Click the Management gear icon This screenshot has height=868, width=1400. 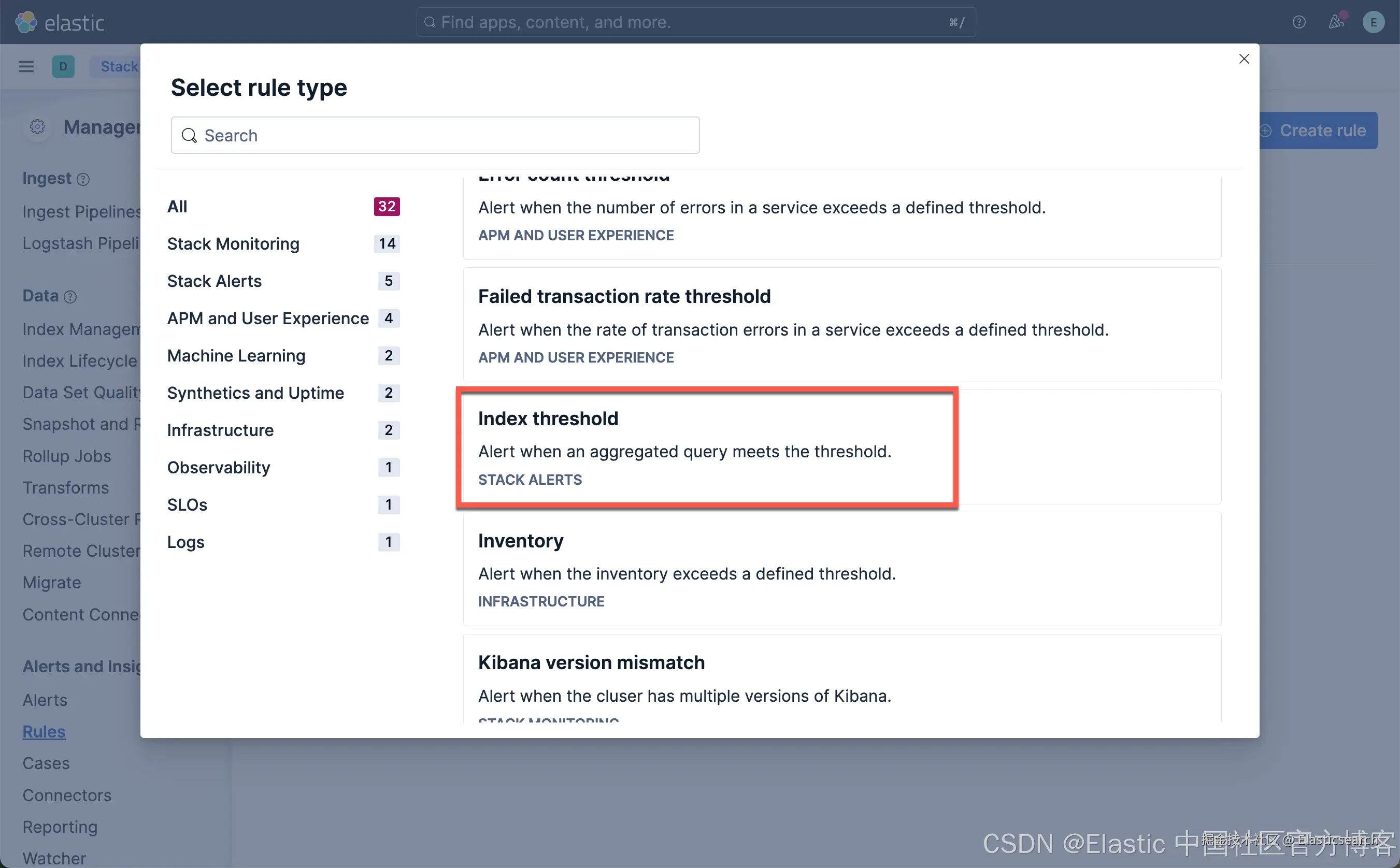click(x=37, y=127)
